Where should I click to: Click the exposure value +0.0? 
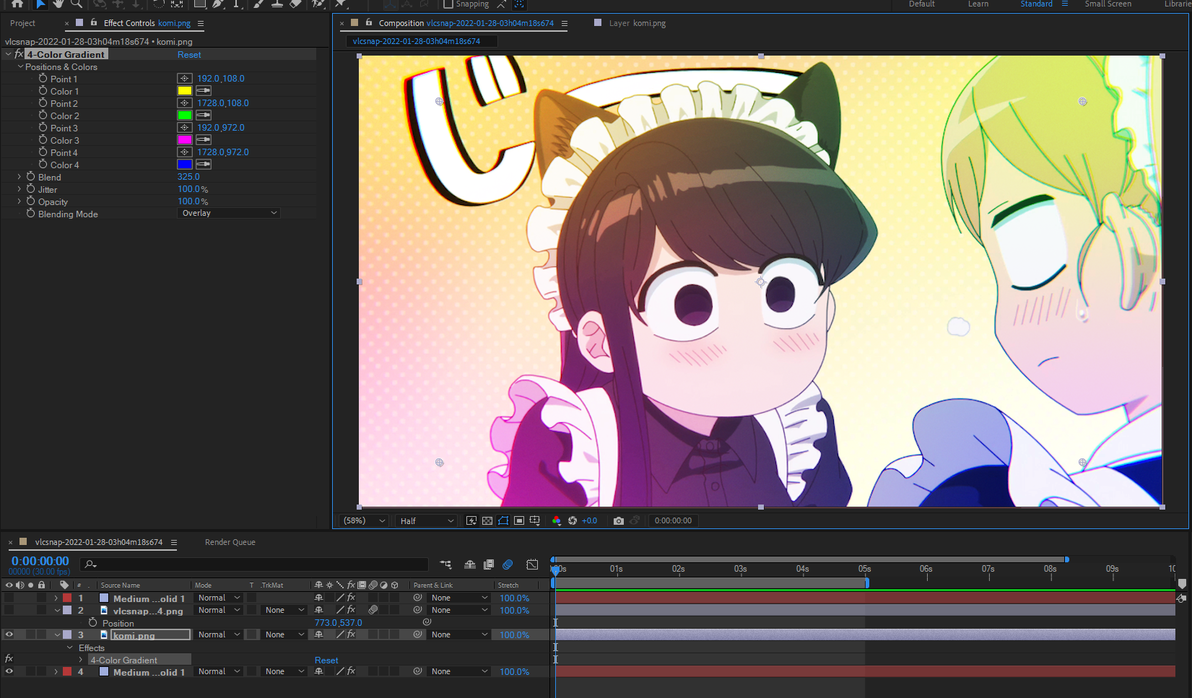(x=589, y=521)
